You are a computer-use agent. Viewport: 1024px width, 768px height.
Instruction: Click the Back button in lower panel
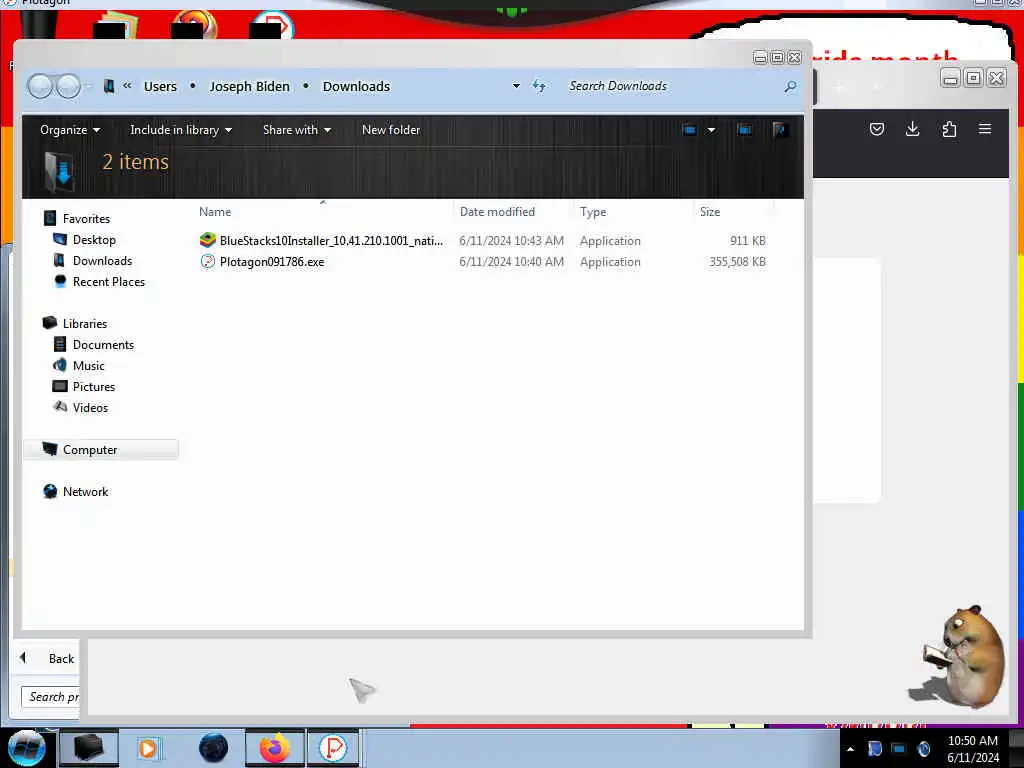point(47,658)
